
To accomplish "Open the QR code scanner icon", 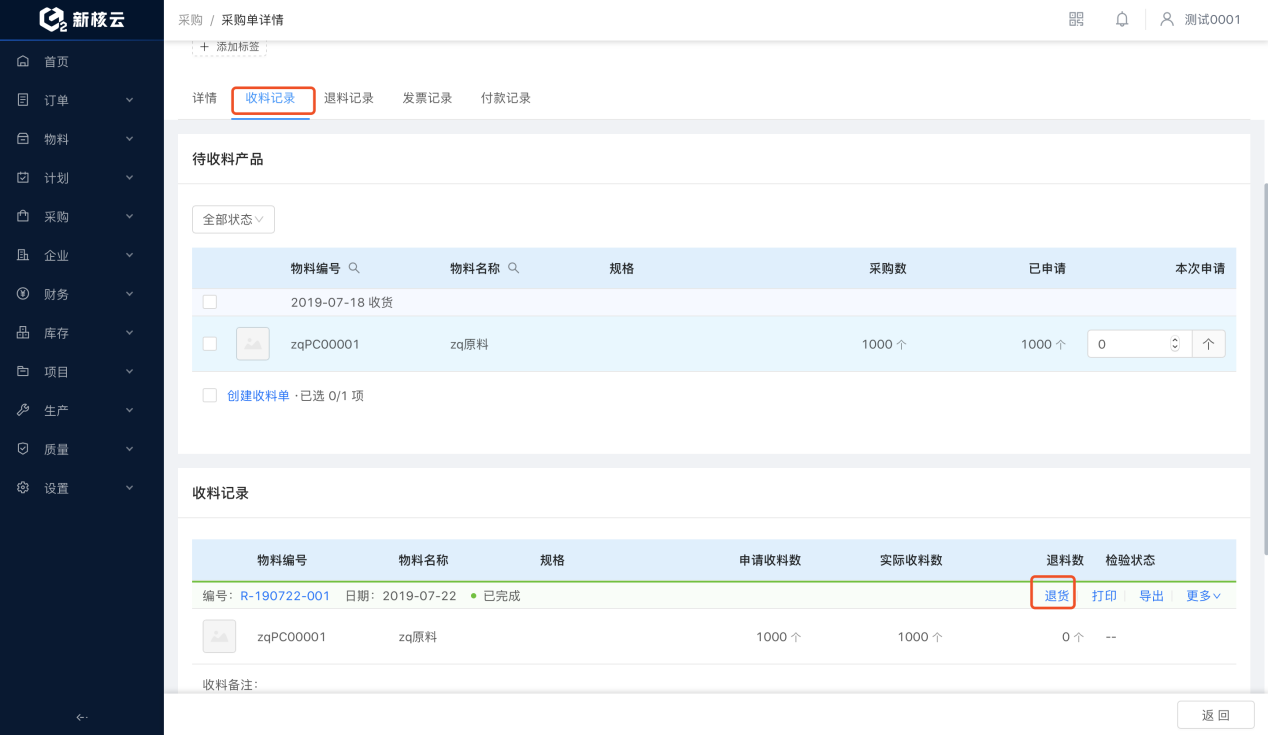I will coord(1076,19).
